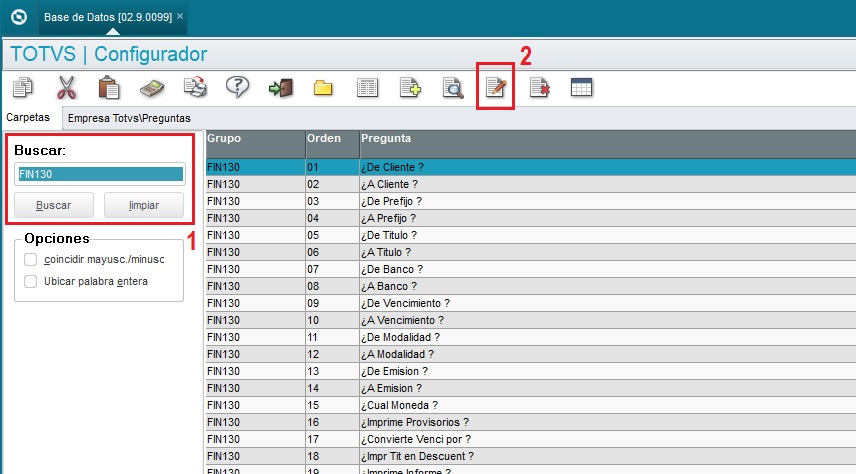
Task: Enable coincidir mayusc./minusc checkbox
Action: [31, 259]
